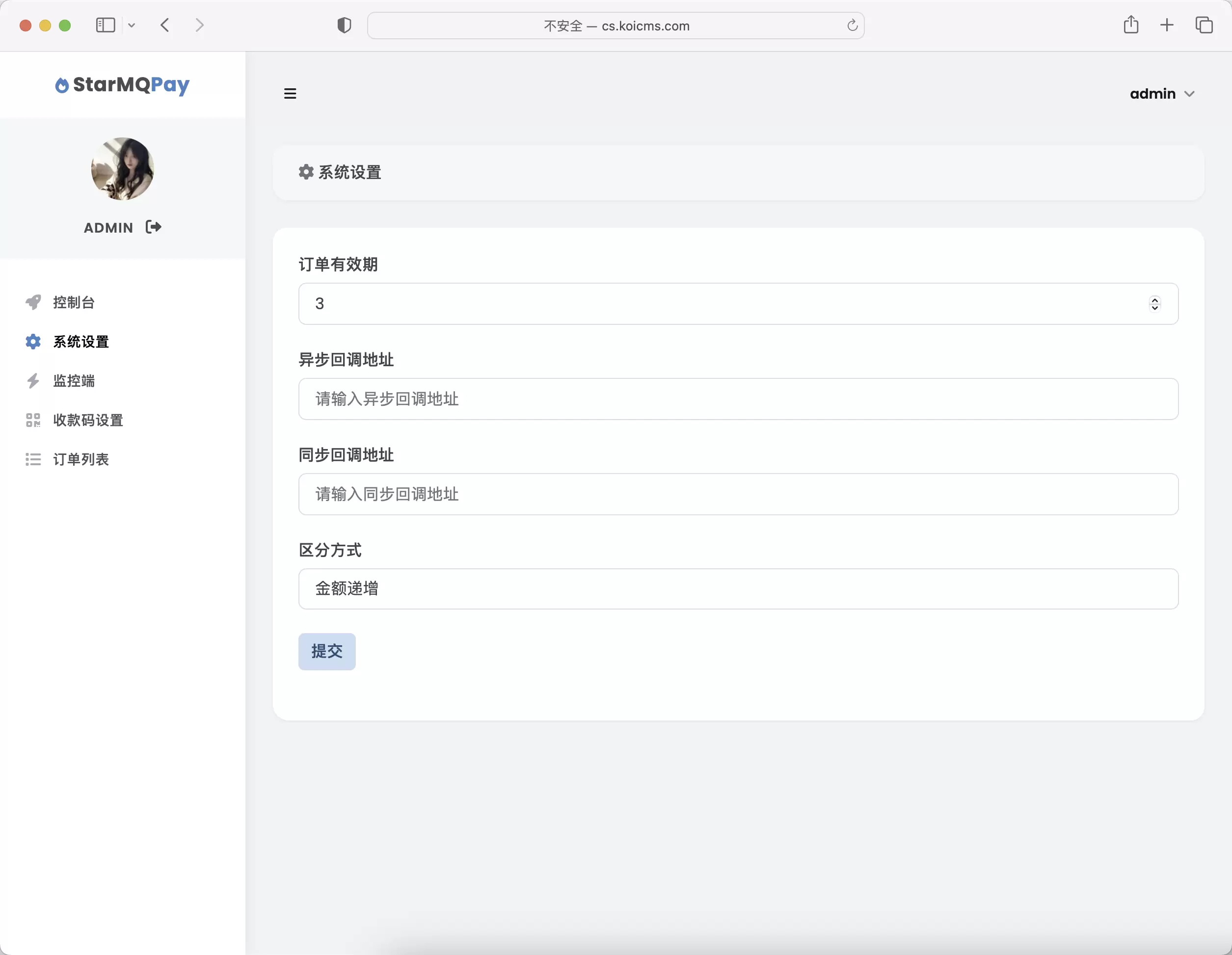Screen dimensions: 1232x955
Task: Click the gear icon in header
Action: coord(306,172)
